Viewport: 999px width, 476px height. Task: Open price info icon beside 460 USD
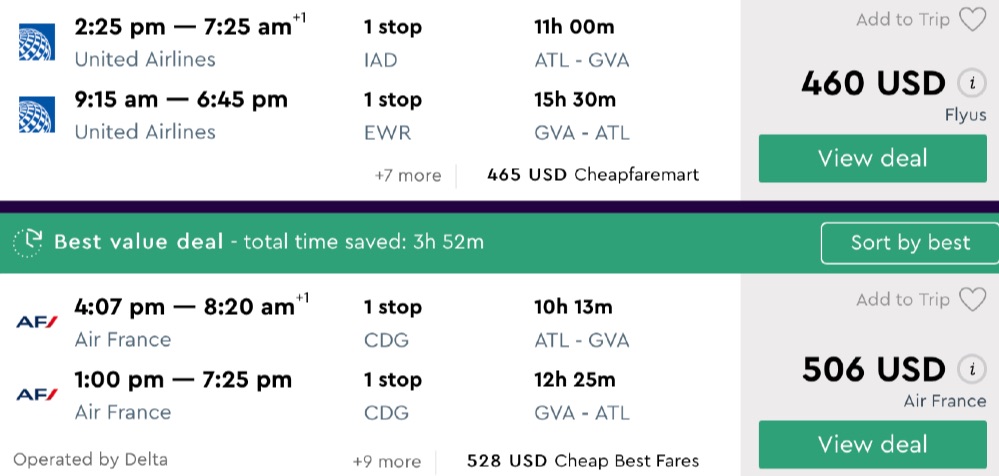(967, 83)
